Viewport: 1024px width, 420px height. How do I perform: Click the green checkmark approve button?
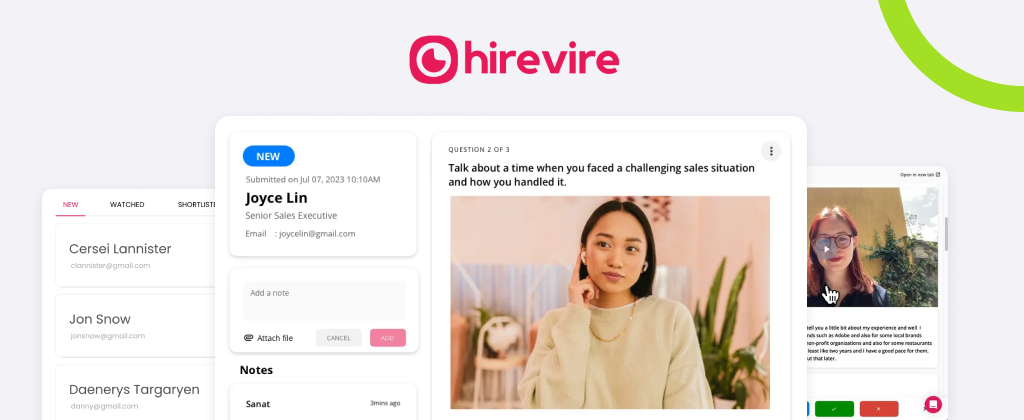click(834, 409)
